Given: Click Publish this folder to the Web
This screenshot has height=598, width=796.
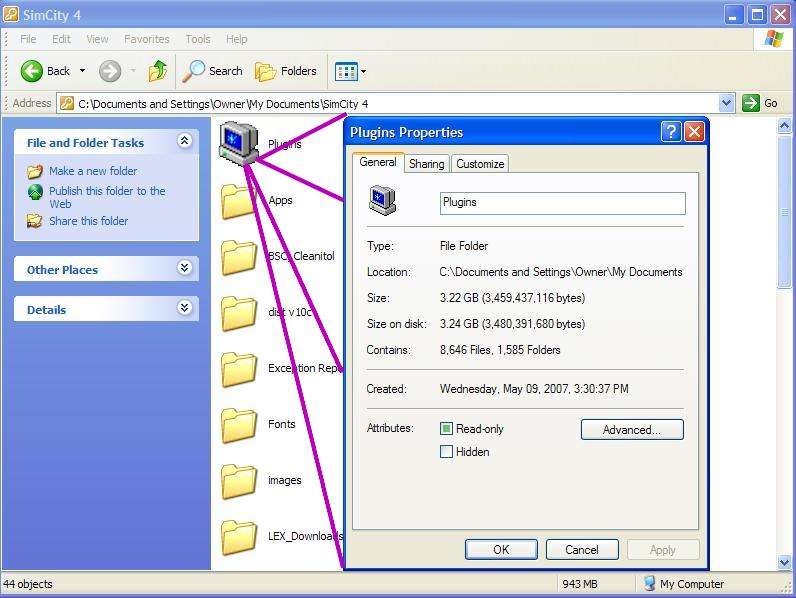Looking at the screenshot, I should tap(107, 197).
